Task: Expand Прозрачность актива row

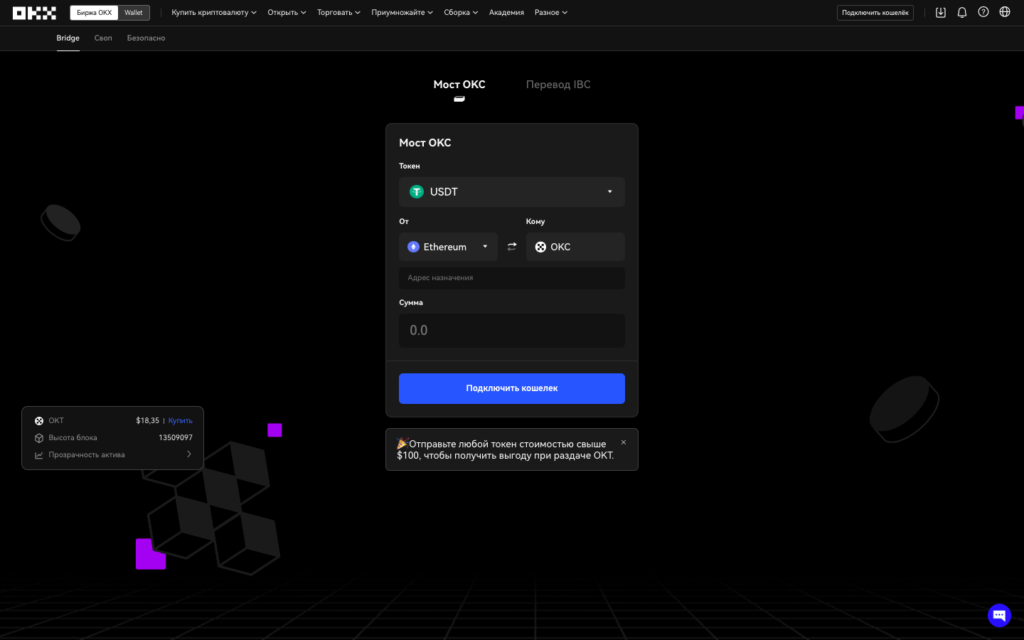Action: [112, 455]
